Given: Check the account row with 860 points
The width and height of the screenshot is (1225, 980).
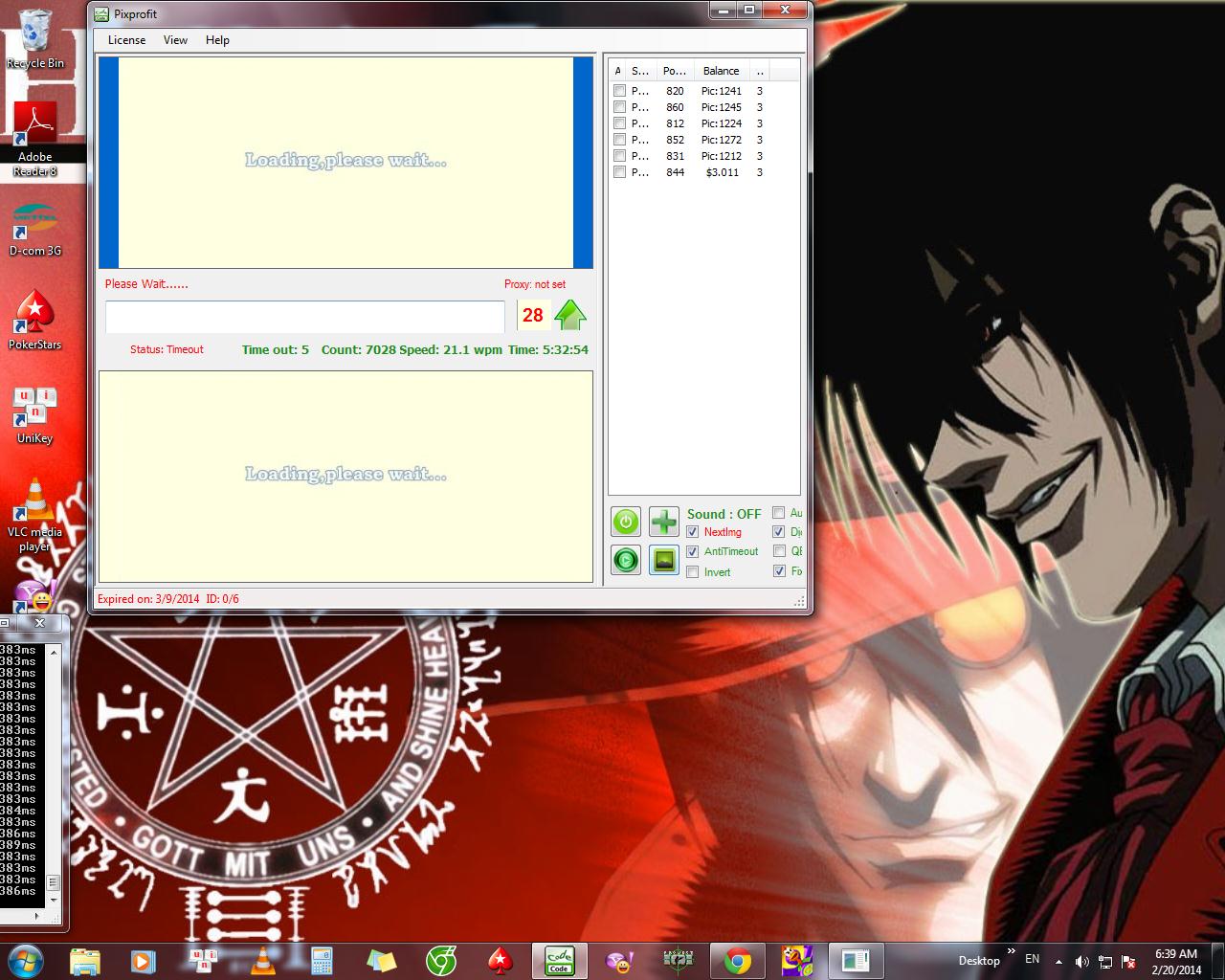Looking at the screenshot, I should point(619,107).
